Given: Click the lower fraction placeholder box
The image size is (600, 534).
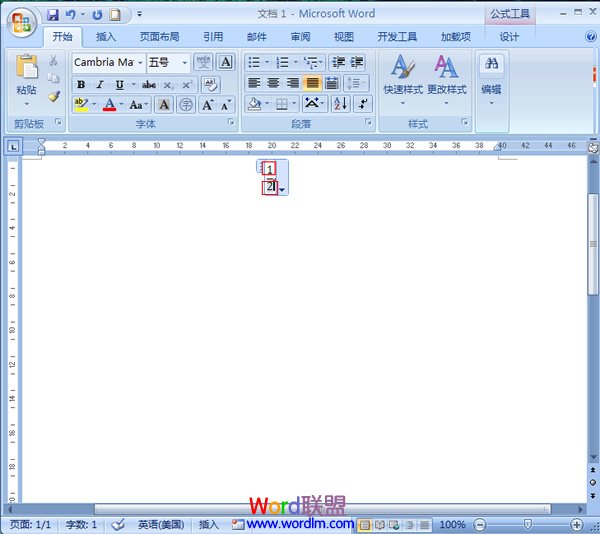Looking at the screenshot, I should coord(269,187).
